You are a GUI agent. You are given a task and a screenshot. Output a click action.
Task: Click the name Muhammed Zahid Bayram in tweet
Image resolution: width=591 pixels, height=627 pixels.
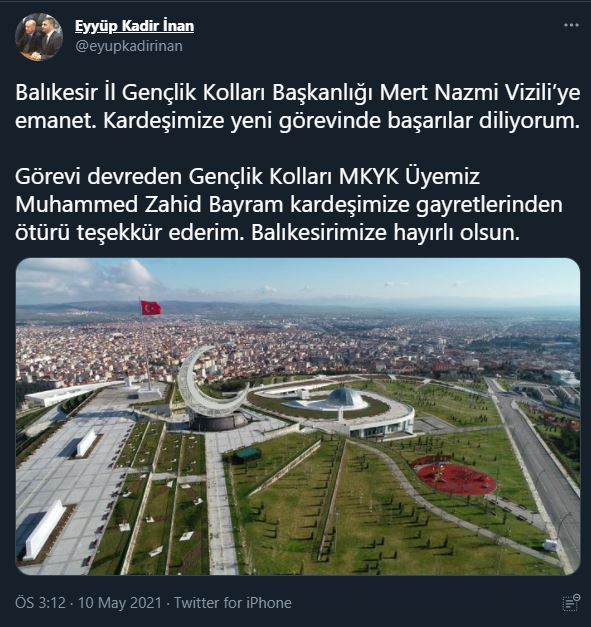(150, 205)
